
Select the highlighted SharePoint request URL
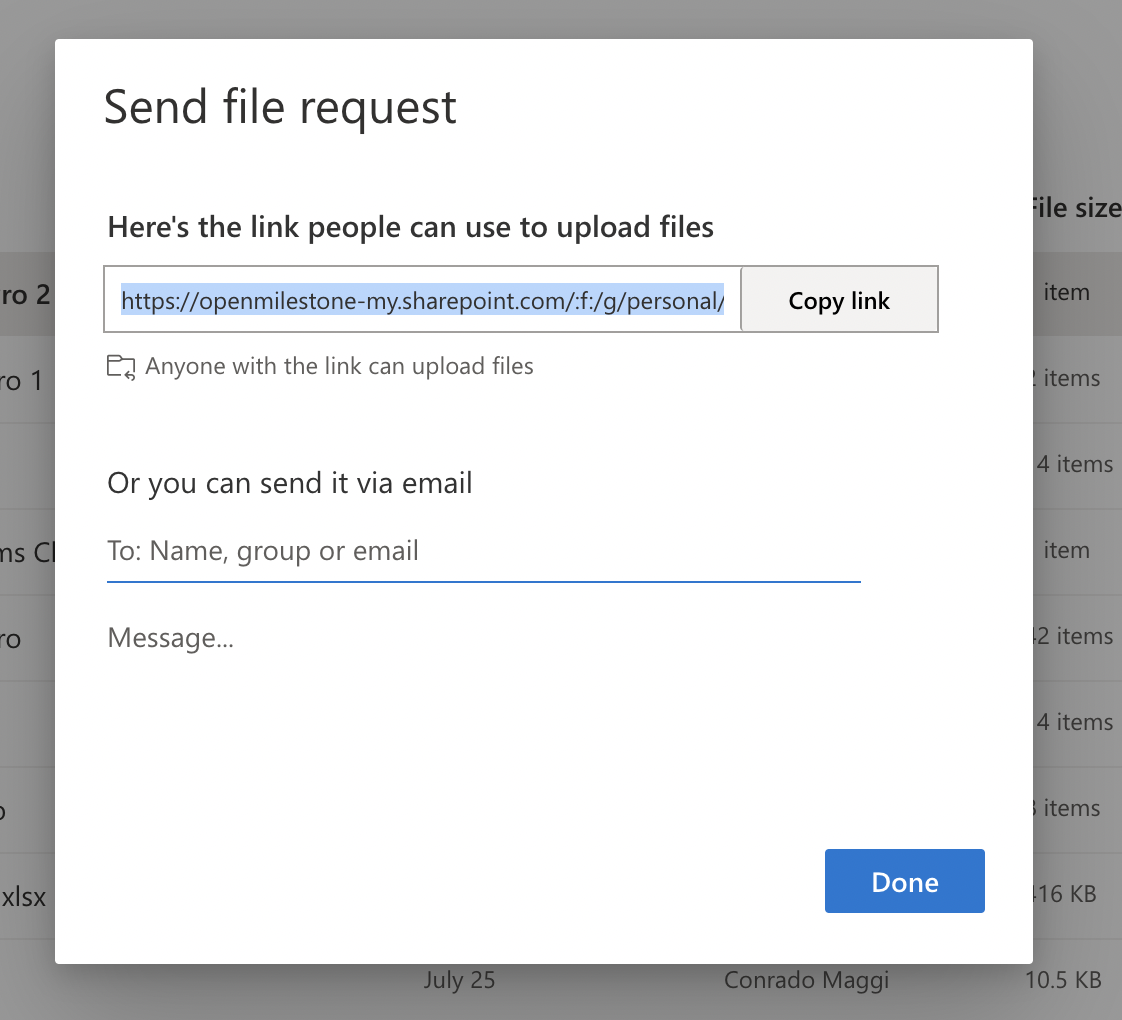coord(422,299)
